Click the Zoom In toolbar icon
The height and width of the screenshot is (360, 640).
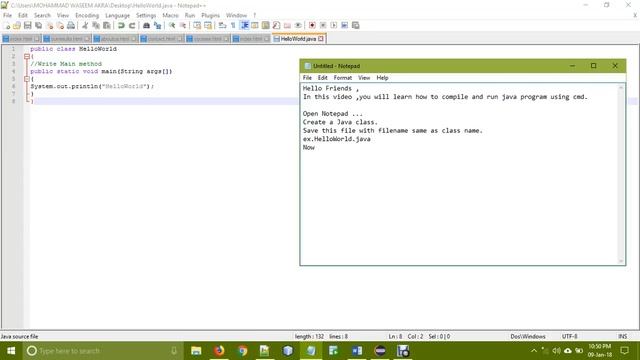point(172,25)
